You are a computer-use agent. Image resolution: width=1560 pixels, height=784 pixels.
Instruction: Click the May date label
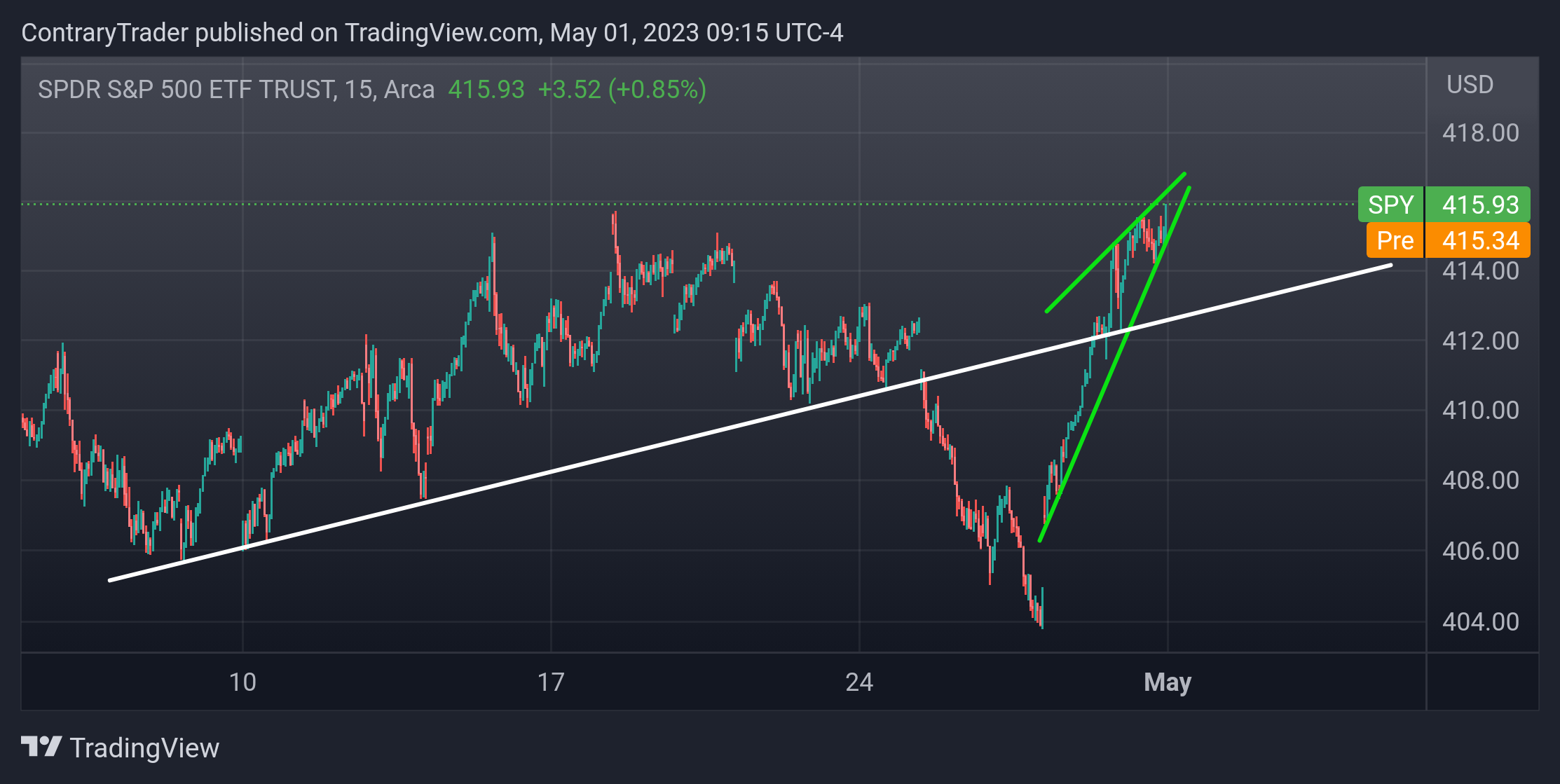click(1168, 682)
